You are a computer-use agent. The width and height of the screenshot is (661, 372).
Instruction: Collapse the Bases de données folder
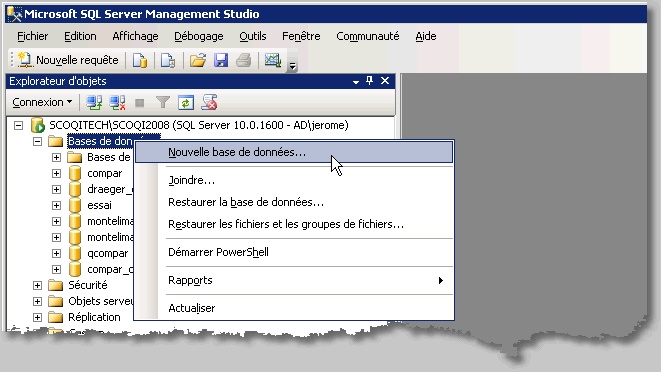click(38, 141)
